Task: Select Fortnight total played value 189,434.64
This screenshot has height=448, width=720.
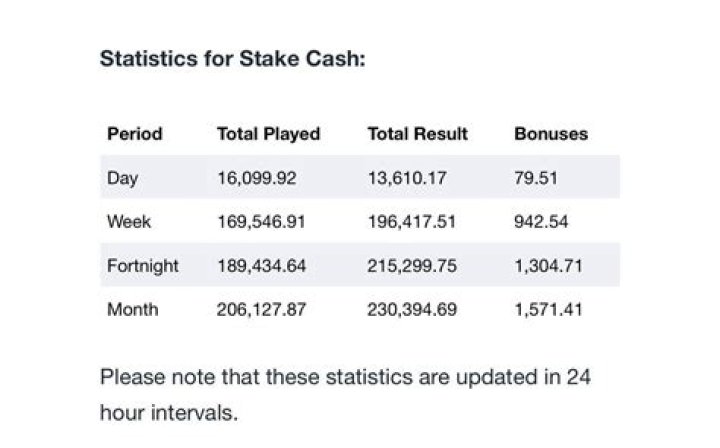Action: click(x=261, y=266)
